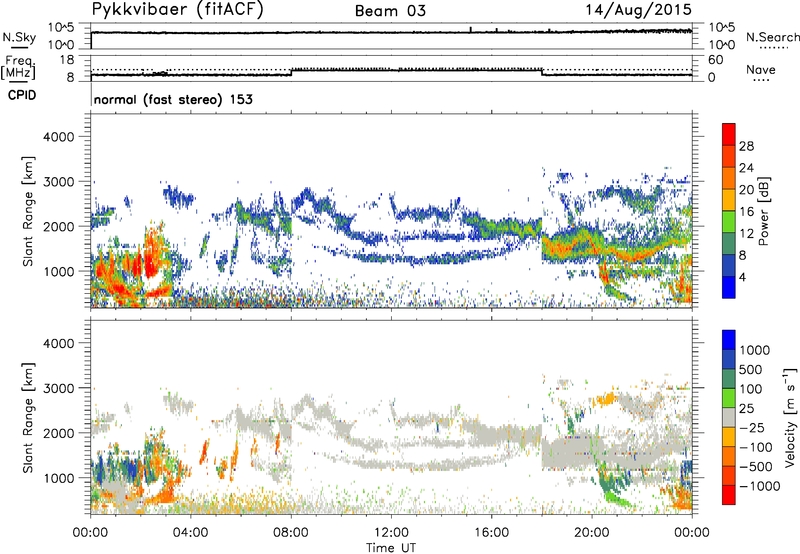Click the 'normal (fast stereo) 153' text
Image resolution: width=800 pixels, height=554 pixels.
[x=173, y=99]
